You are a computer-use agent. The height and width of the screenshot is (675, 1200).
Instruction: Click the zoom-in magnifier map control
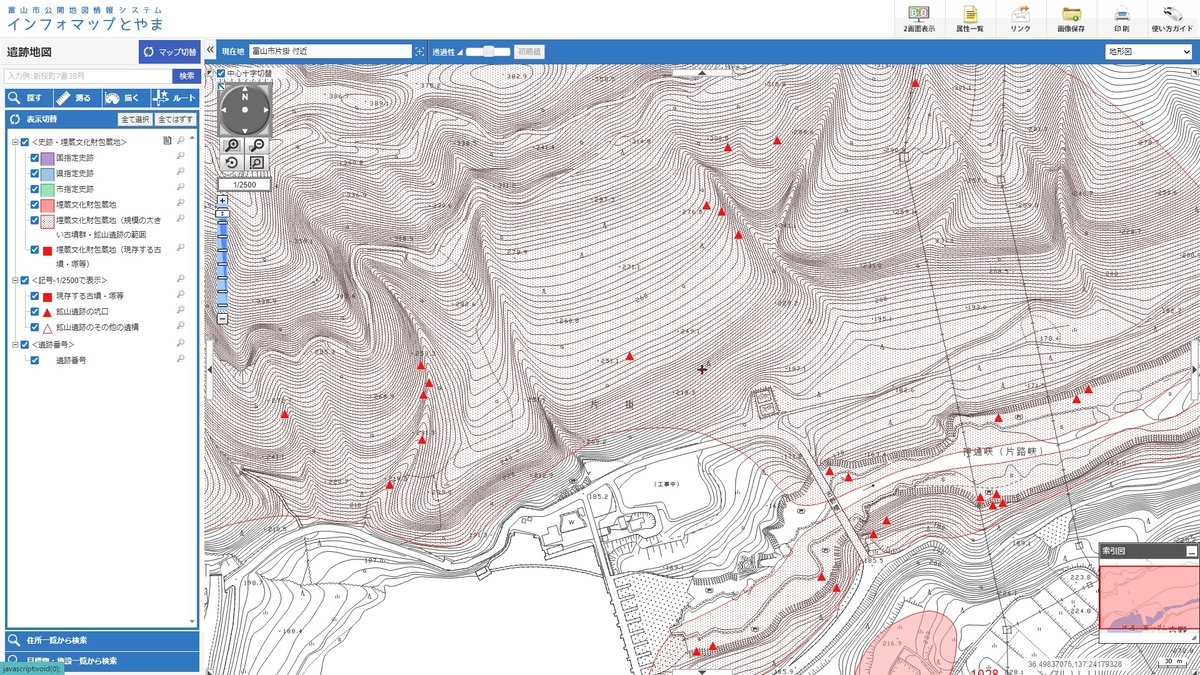[232, 145]
